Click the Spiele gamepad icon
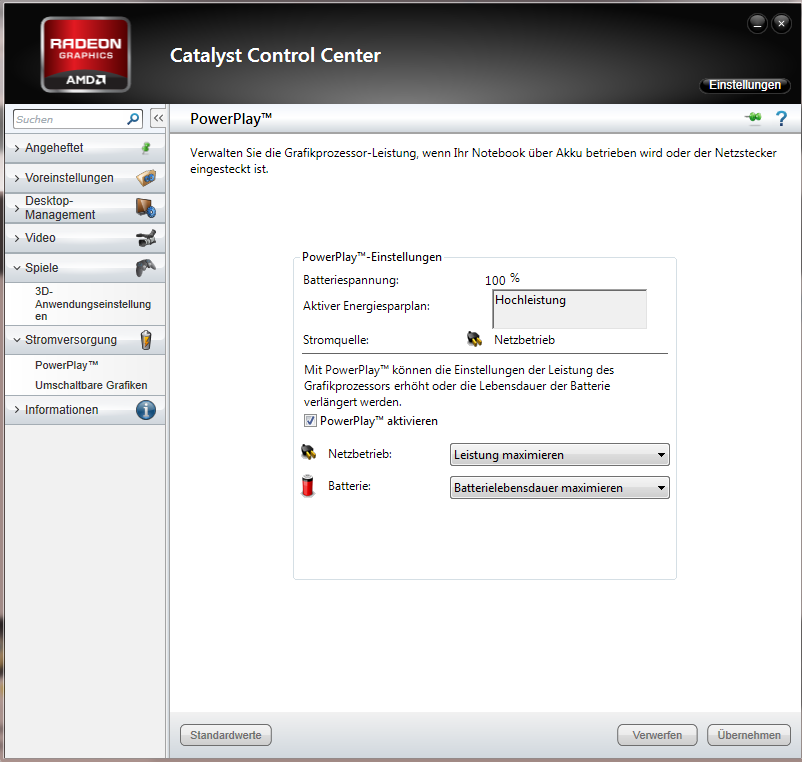 tap(146, 267)
